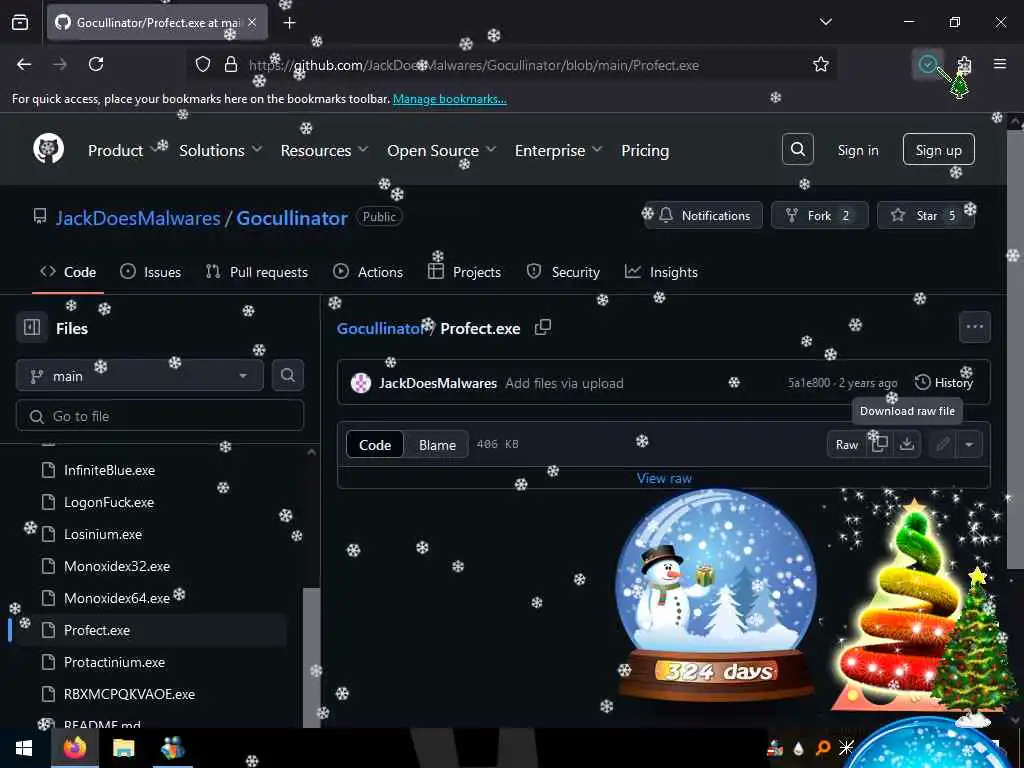Open Firefox from the taskbar
This screenshot has width=1024, height=768.
[74, 748]
